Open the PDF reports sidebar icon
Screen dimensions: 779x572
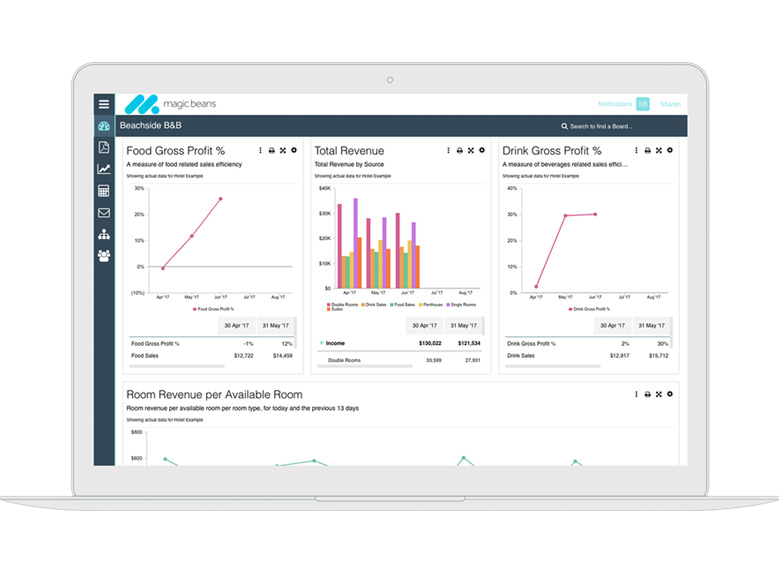coord(104,147)
